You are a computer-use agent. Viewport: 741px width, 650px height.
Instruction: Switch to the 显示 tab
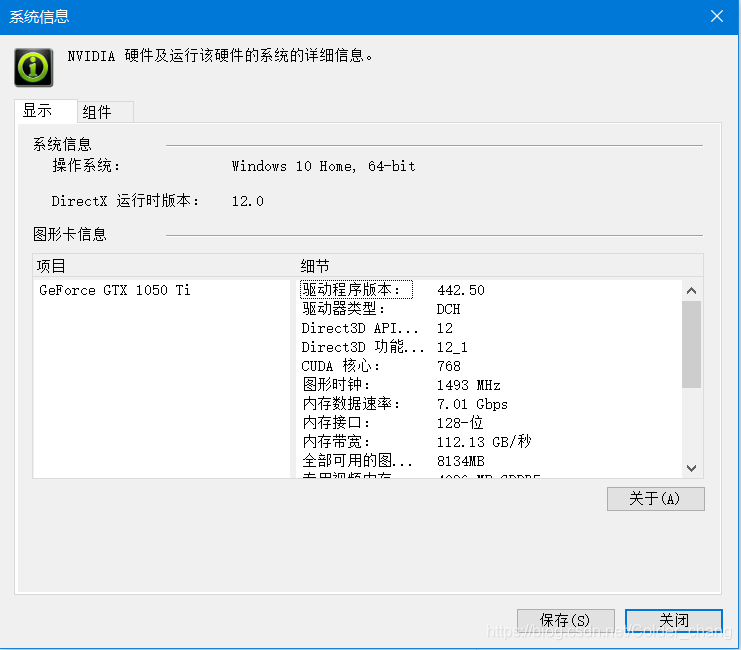(46, 111)
